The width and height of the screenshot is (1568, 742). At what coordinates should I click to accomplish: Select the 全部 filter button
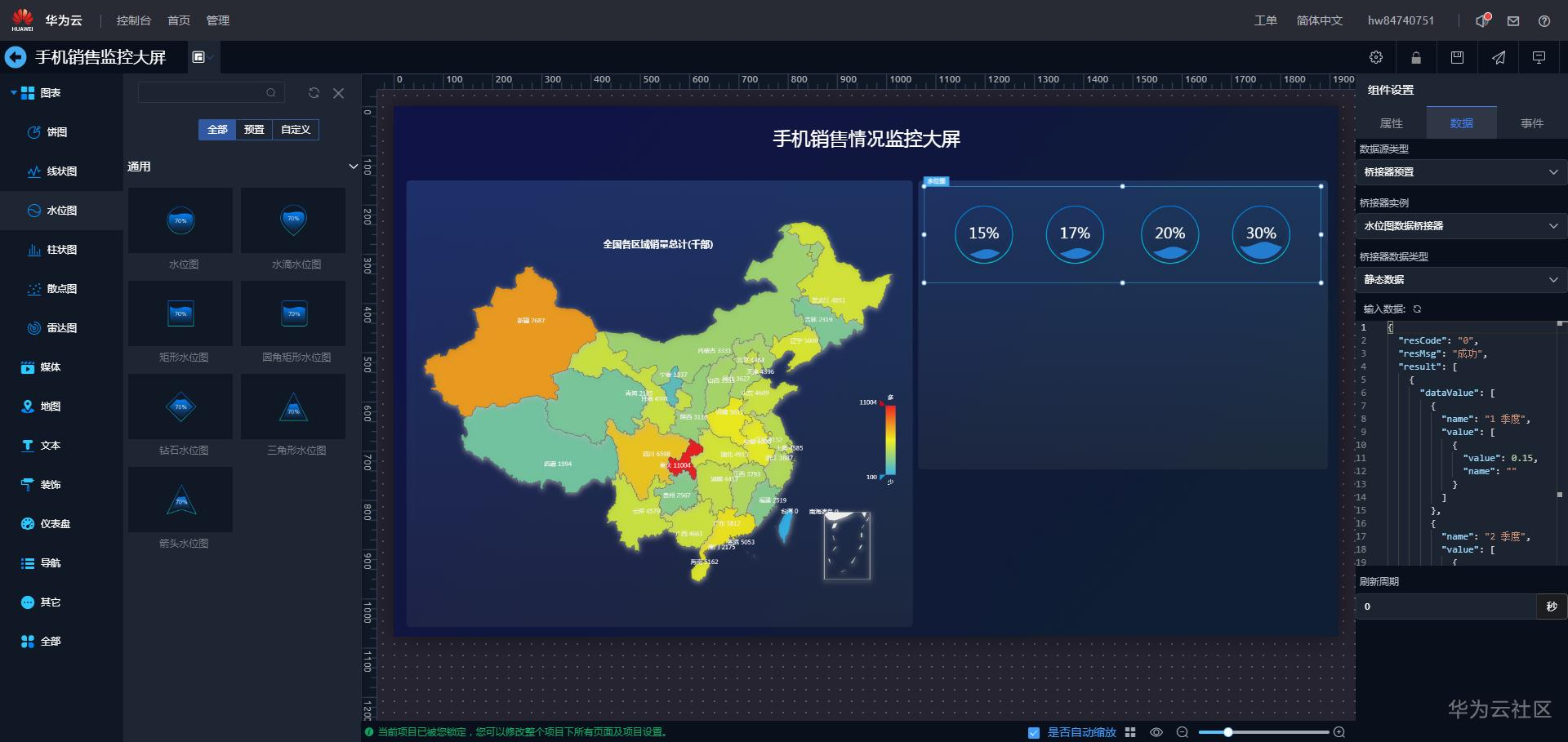217,130
